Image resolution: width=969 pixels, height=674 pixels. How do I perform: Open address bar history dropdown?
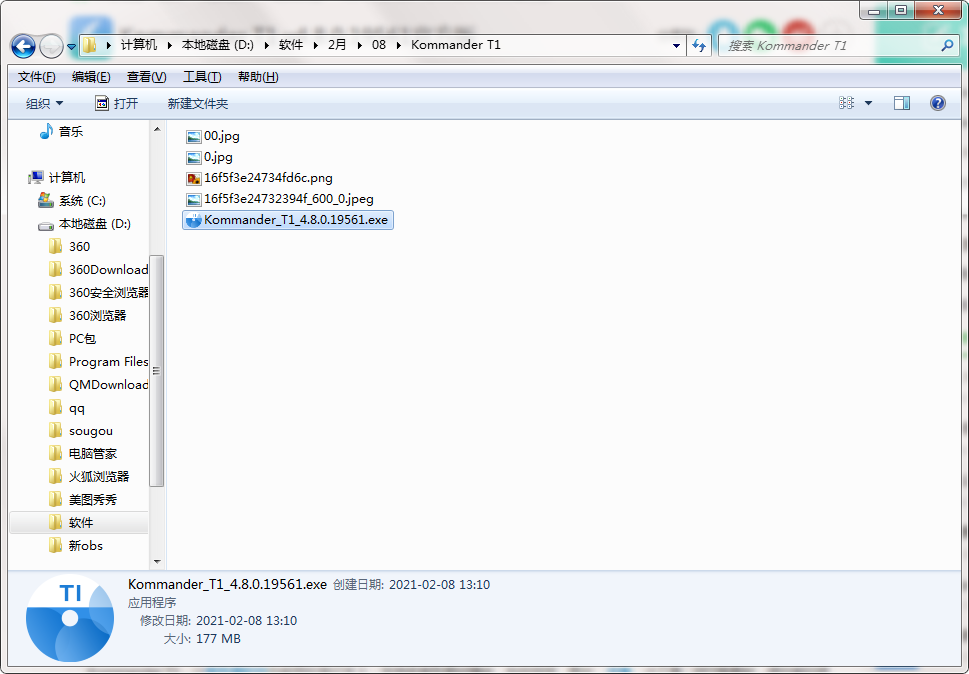pyautogui.click(x=676, y=46)
